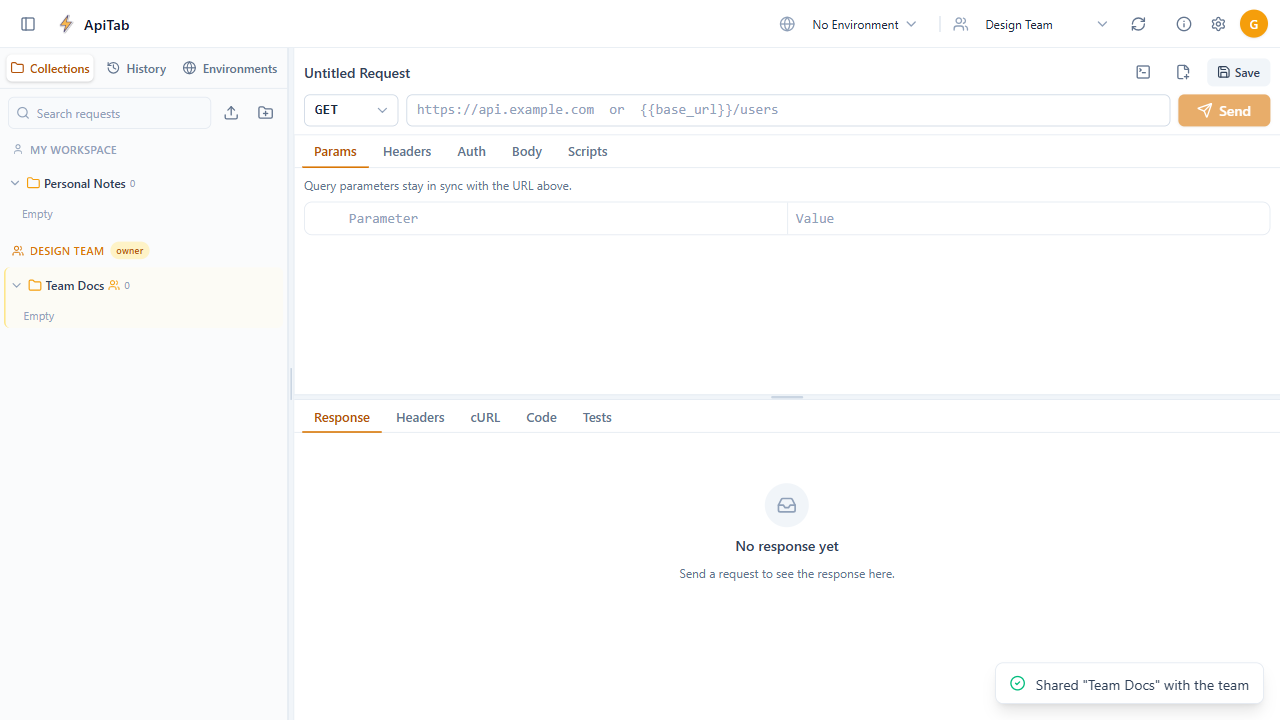This screenshot has width=1280, height=720.
Task: Open the GET method dropdown
Action: point(351,110)
